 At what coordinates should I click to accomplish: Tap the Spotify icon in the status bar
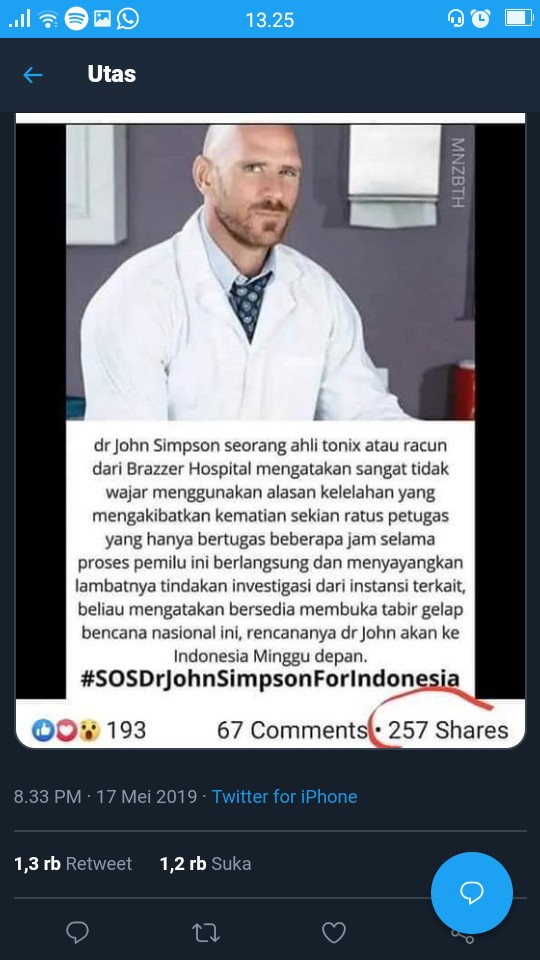77,19
